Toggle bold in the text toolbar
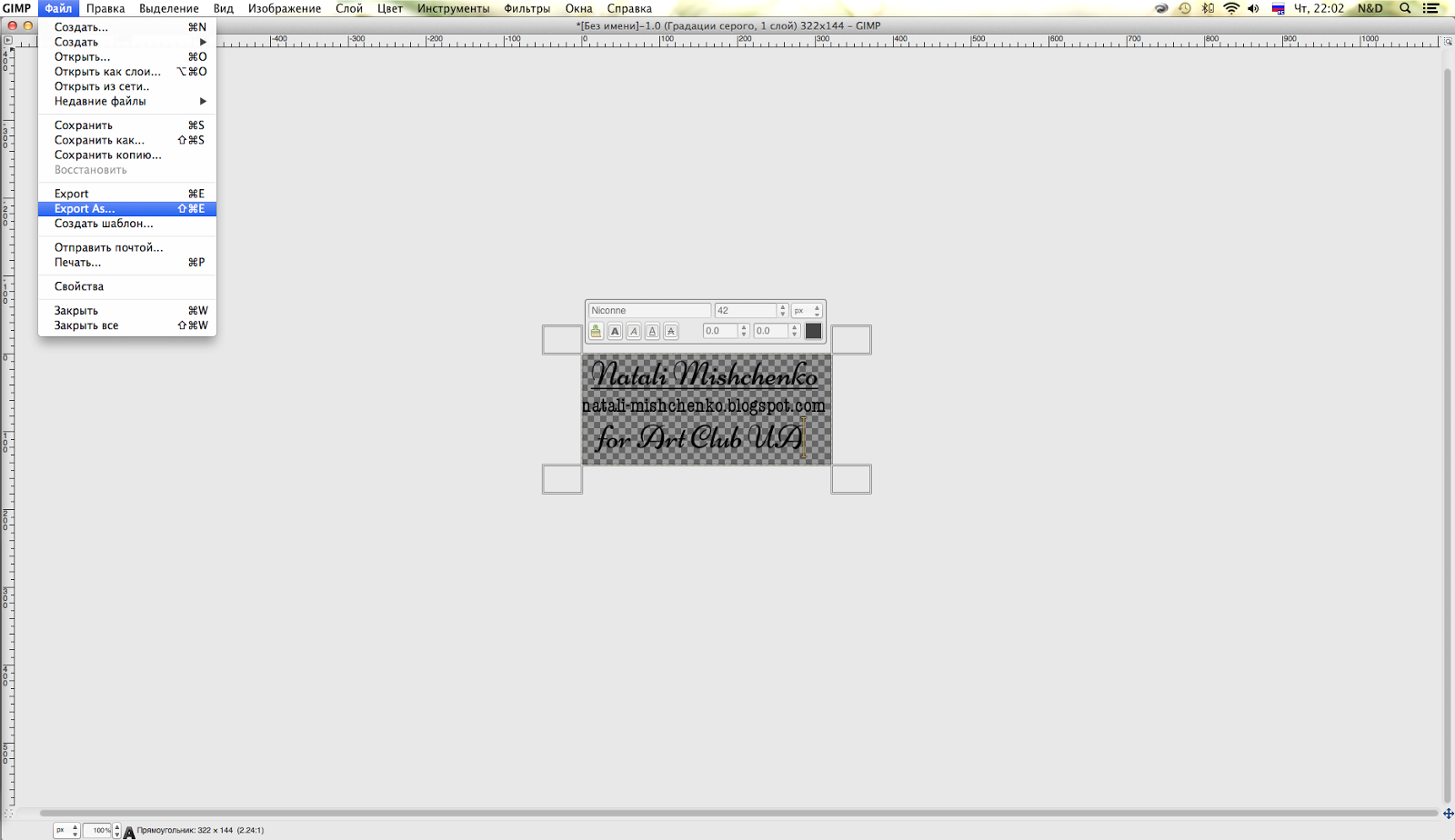 pos(615,332)
